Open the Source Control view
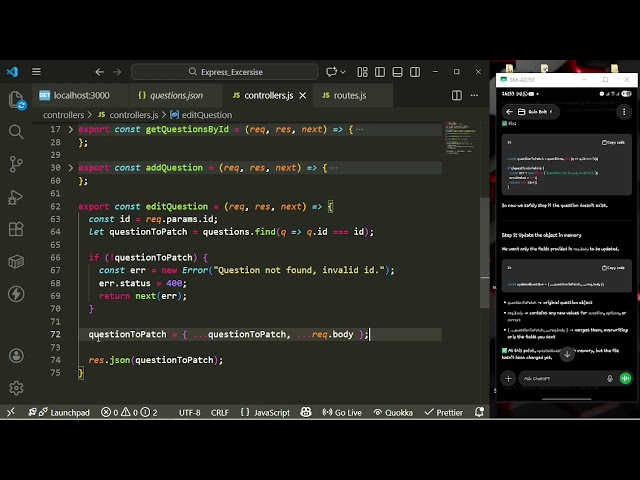Viewport: 640px width, 480px height. click(16, 164)
